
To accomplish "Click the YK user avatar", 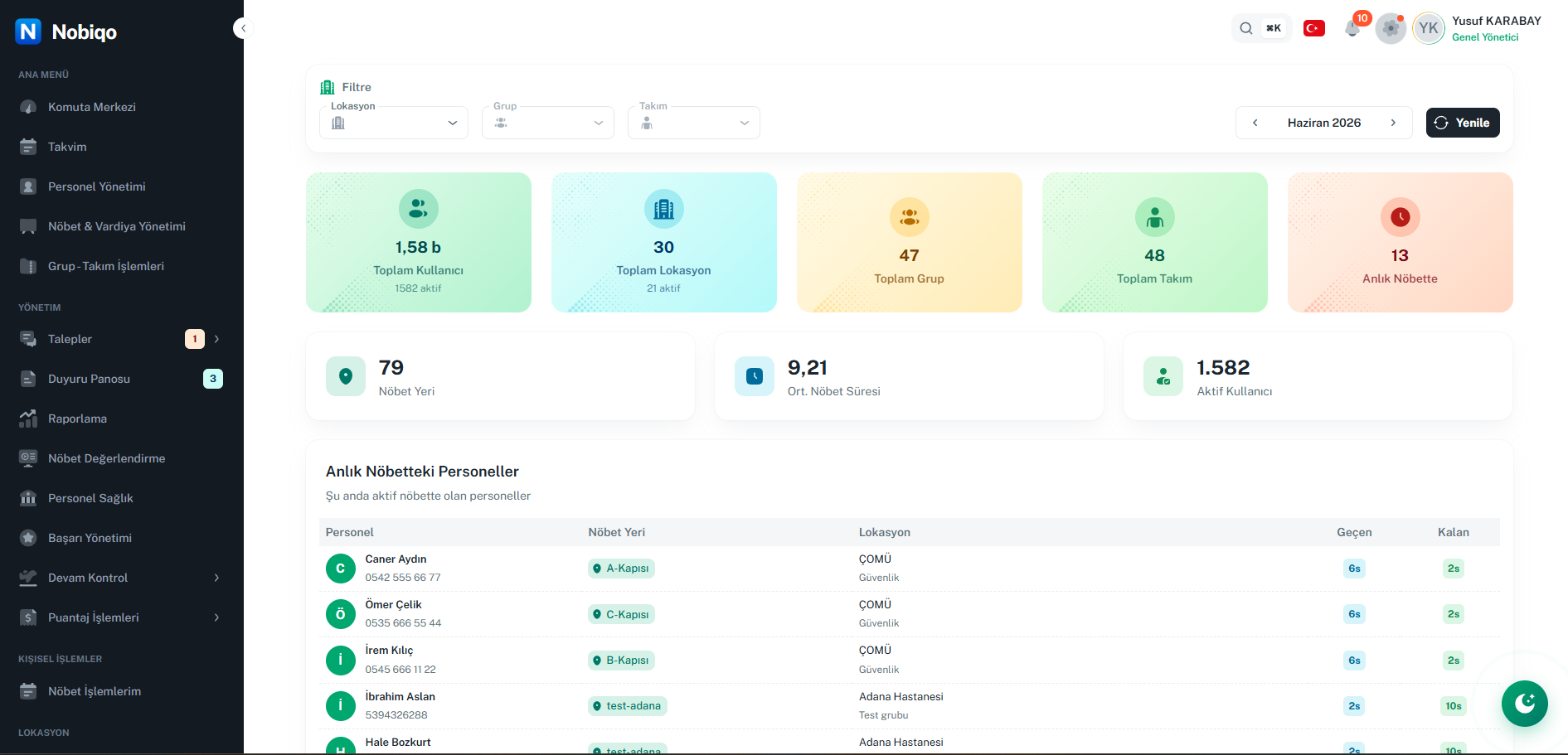I will point(1429,28).
